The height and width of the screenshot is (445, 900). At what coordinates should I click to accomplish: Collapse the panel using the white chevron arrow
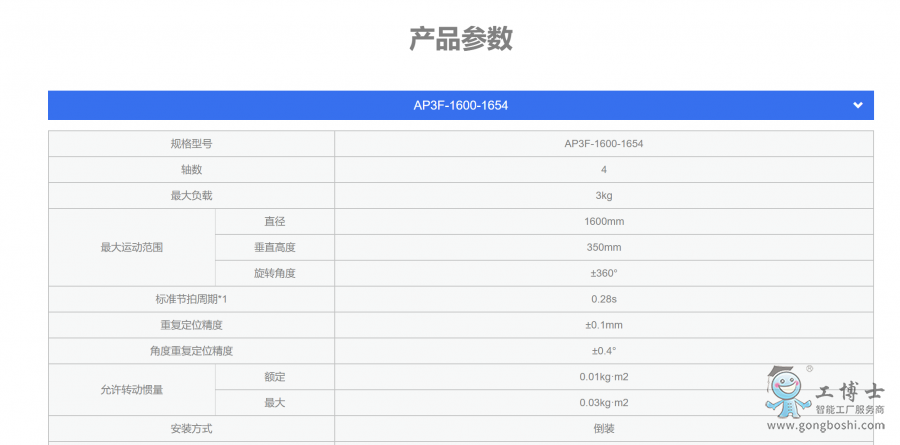[x=857, y=105]
